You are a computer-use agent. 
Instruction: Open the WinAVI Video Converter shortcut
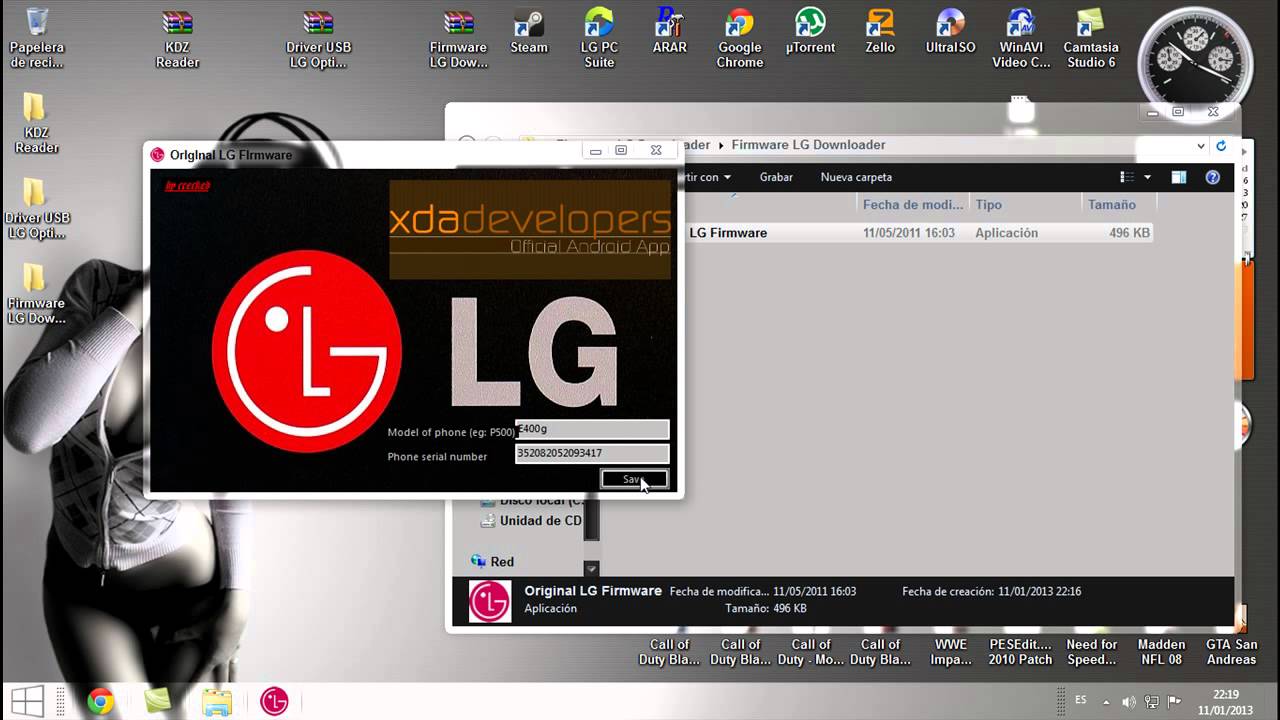point(1021,38)
